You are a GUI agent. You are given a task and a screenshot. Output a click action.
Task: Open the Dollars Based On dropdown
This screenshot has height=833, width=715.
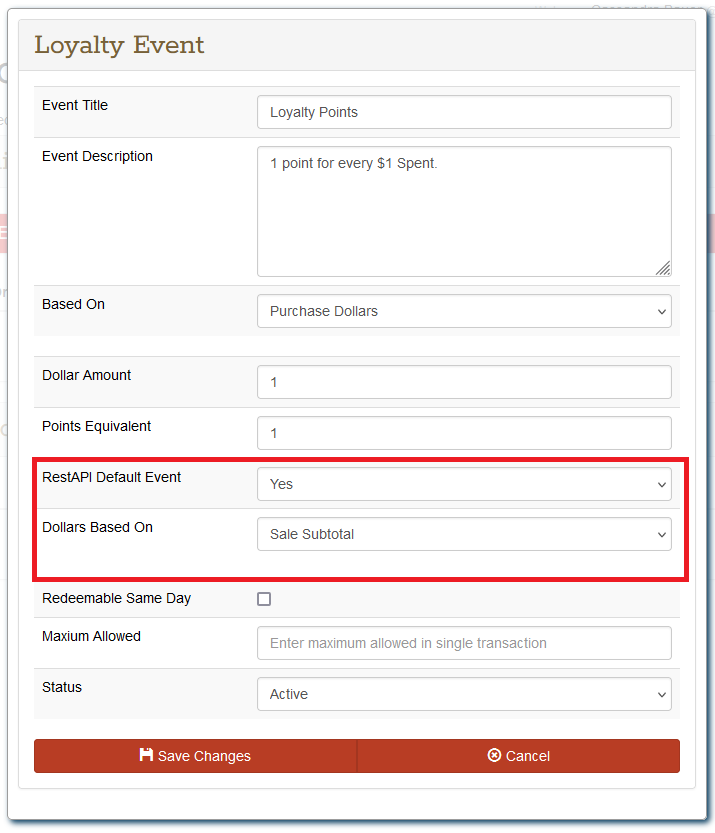tap(464, 534)
